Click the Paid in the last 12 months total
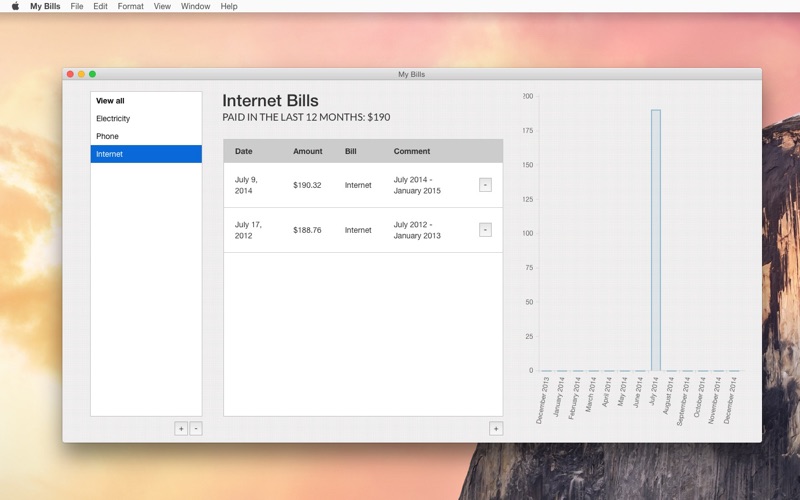The image size is (800, 500). click(306, 117)
